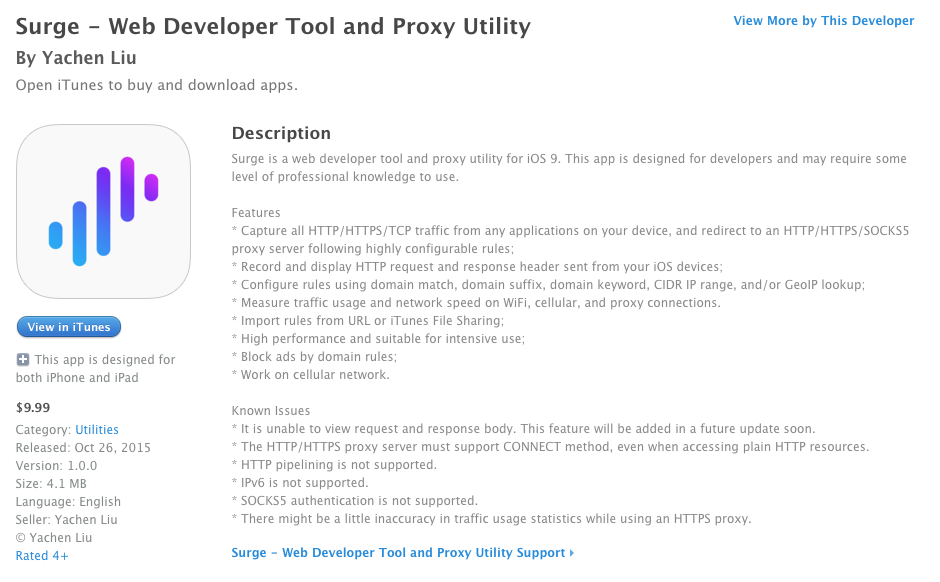
Task: Click the Seller Yachen Liu line
Action: tap(66, 520)
